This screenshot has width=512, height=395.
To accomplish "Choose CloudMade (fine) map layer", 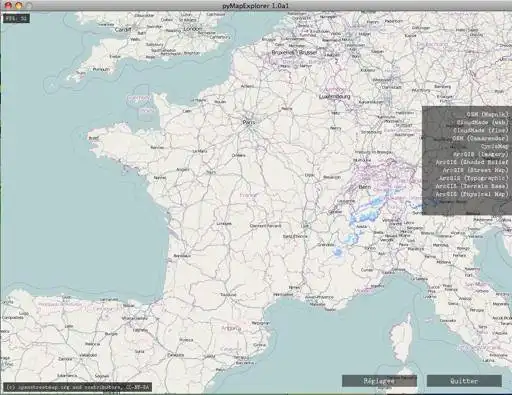I will click(x=481, y=130).
